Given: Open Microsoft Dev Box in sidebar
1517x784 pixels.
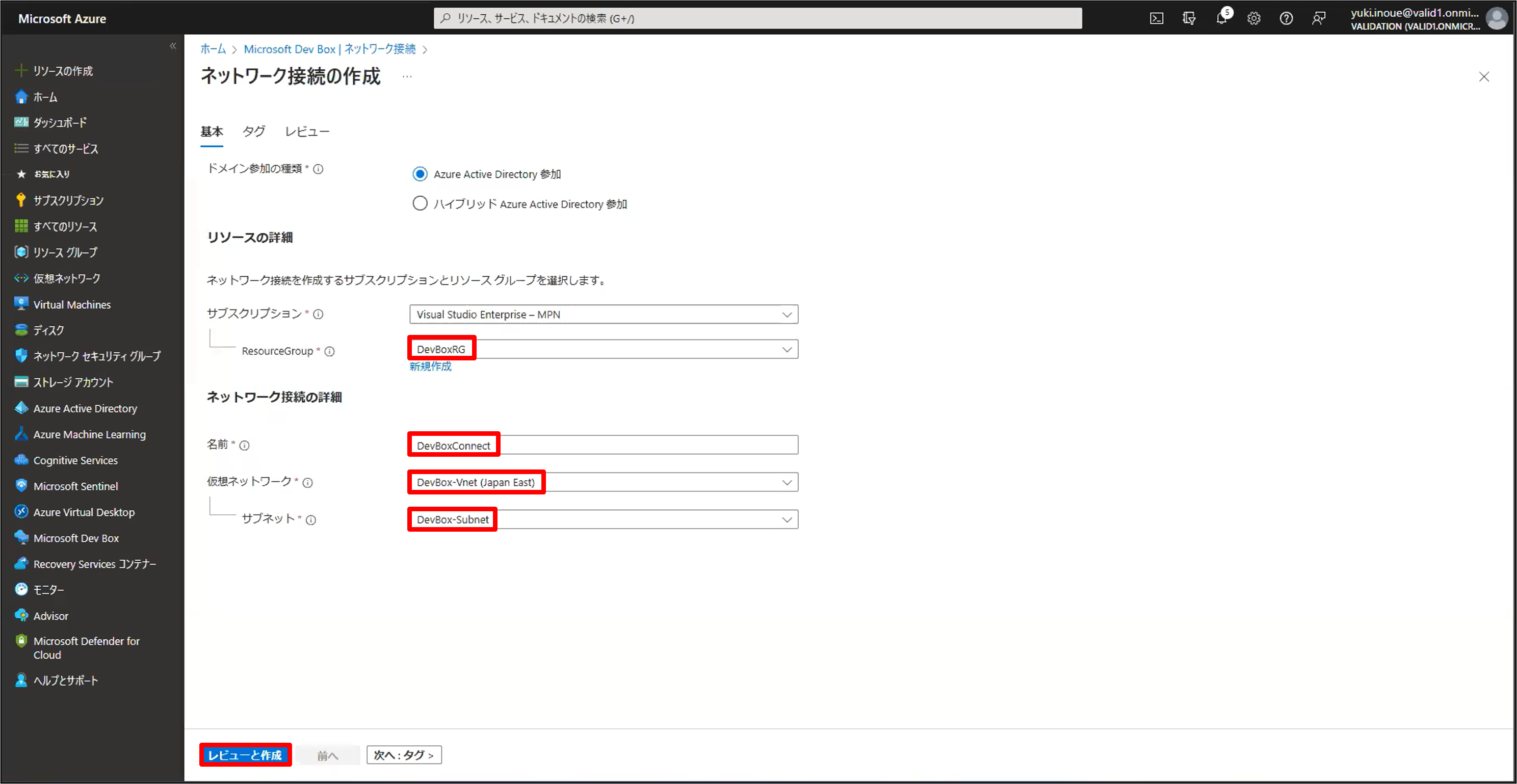Looking at the screenshot, I should pos(76,538).
